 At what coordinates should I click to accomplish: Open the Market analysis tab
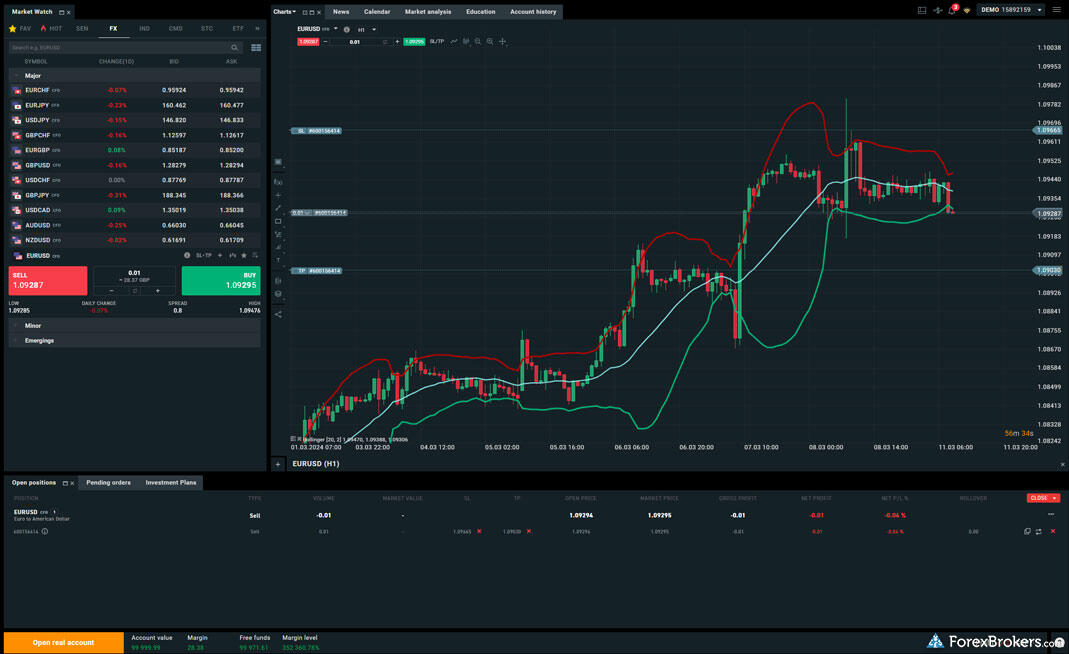(427, 12)
